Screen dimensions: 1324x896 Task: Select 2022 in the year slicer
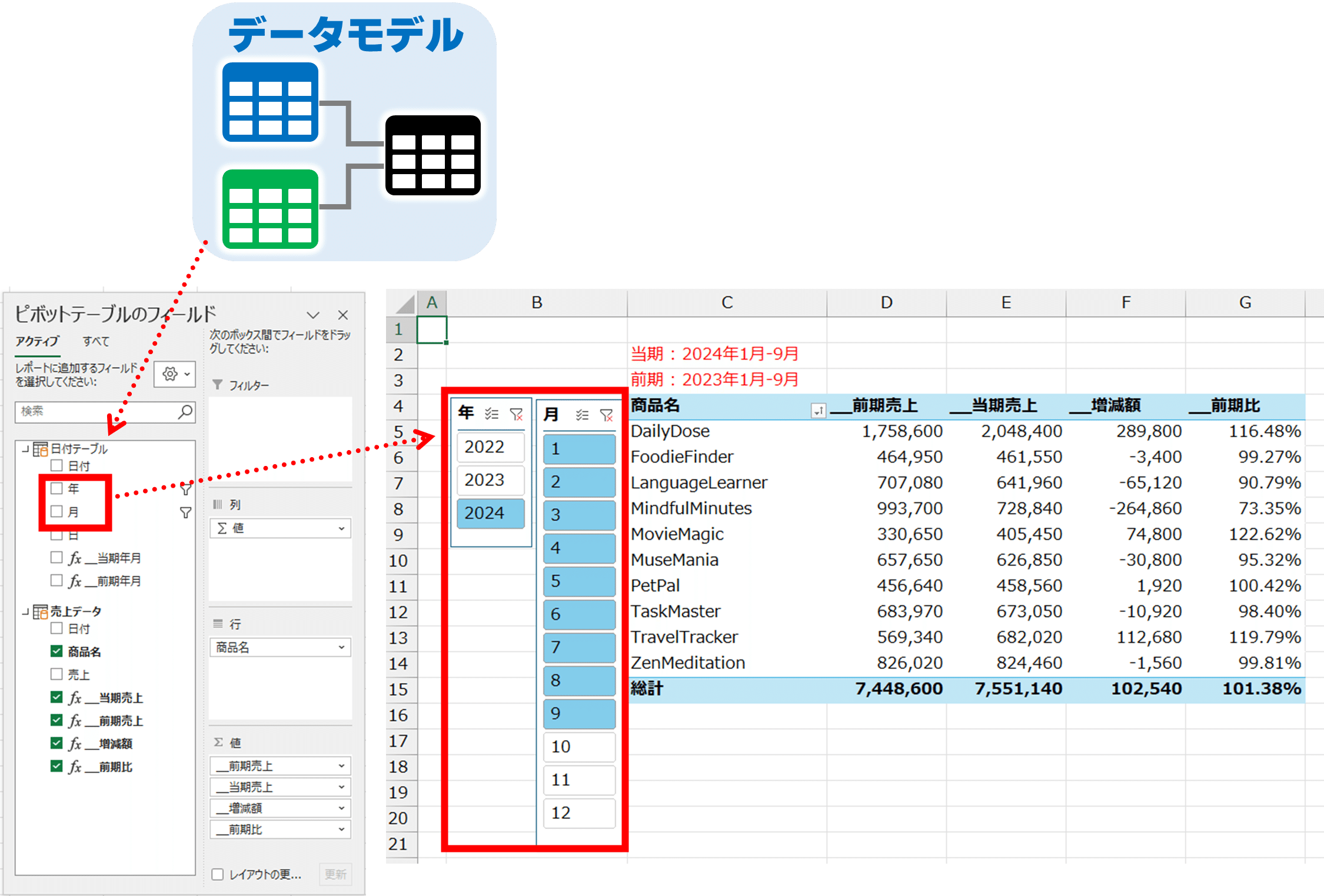click(490, 447)
